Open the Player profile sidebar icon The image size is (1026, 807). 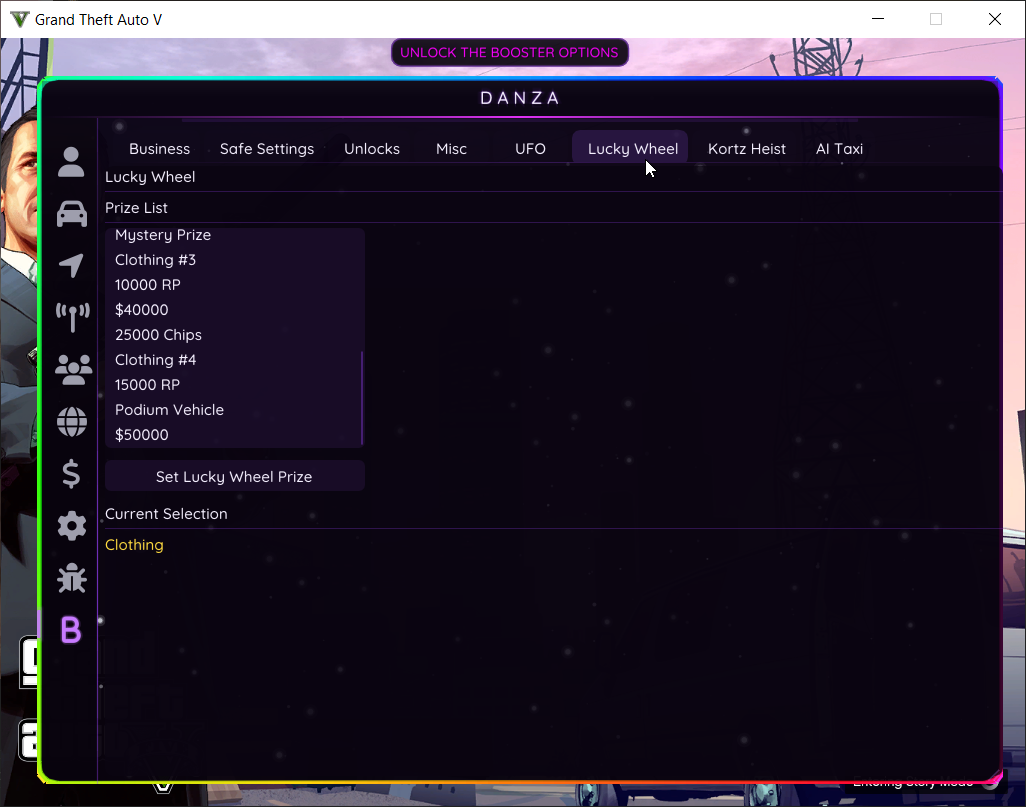71,162
